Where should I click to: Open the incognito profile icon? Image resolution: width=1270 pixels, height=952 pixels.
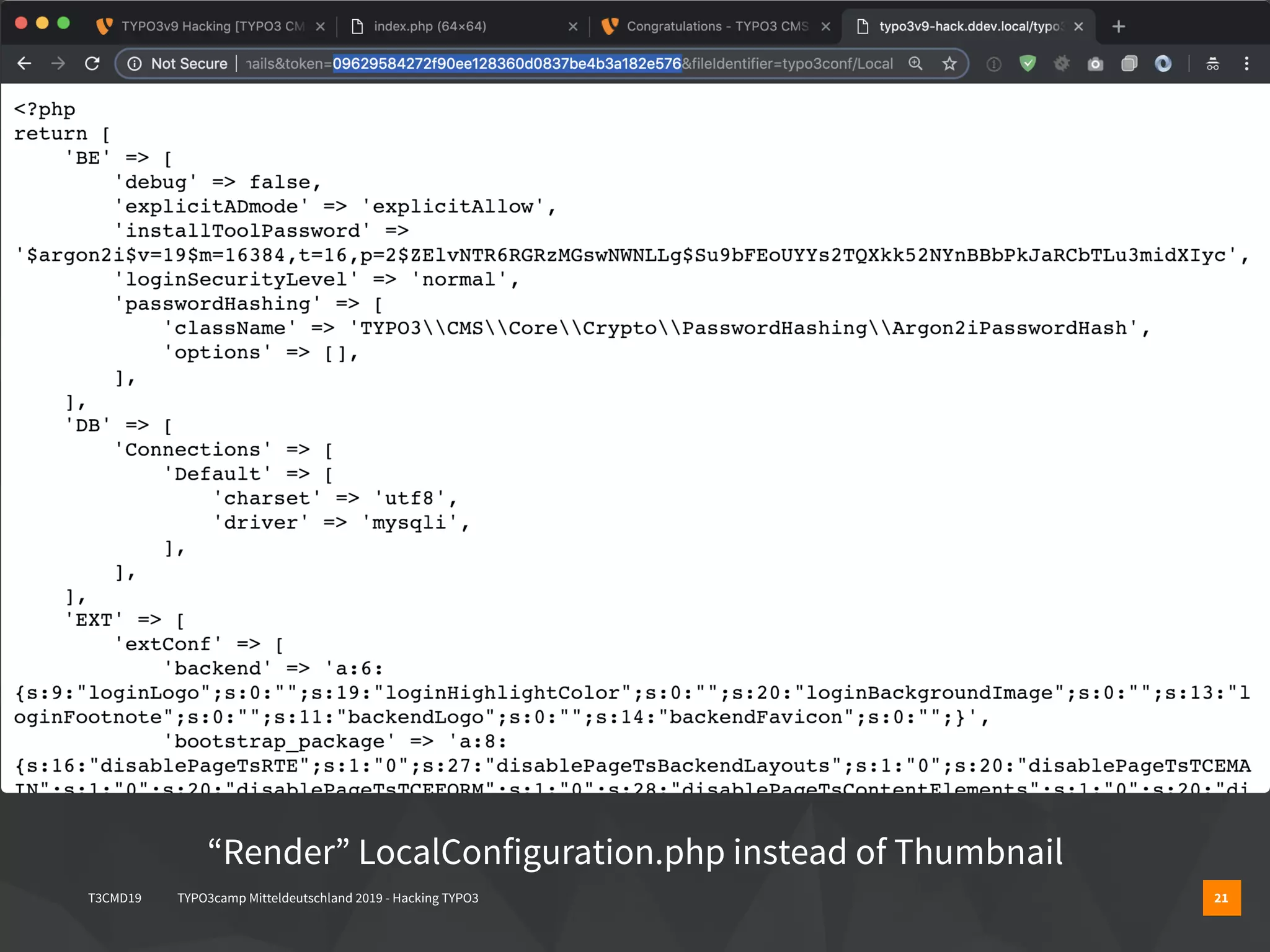click(x=1212, y=63)
